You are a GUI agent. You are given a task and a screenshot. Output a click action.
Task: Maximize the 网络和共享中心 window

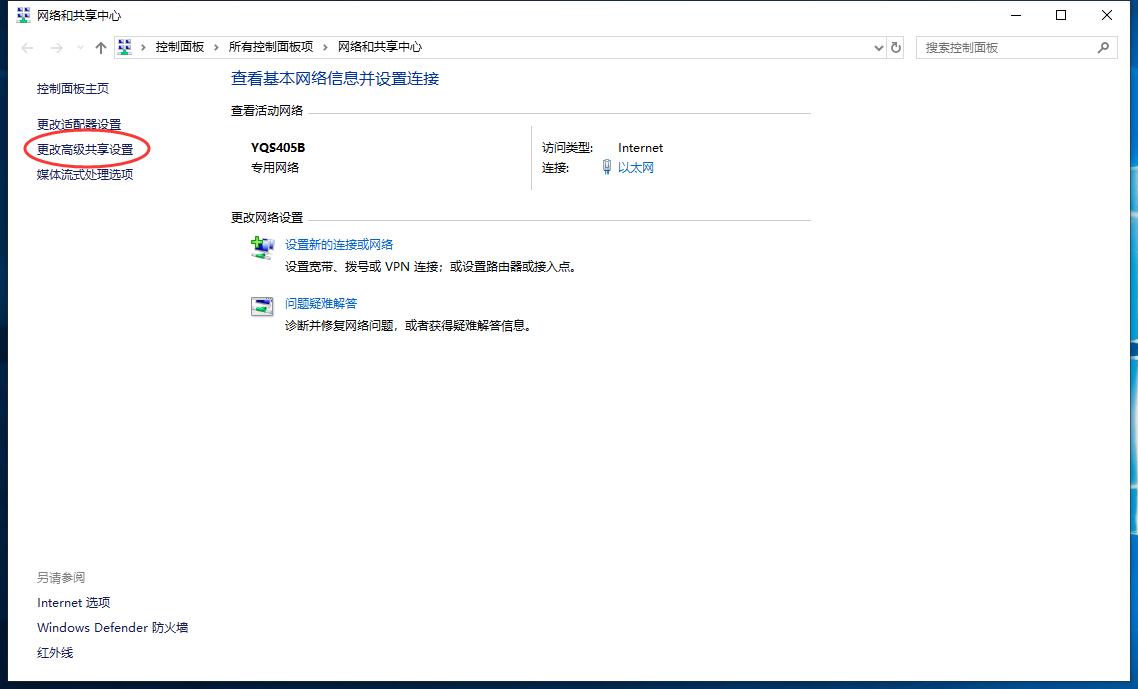click(x=1061, y=15)
